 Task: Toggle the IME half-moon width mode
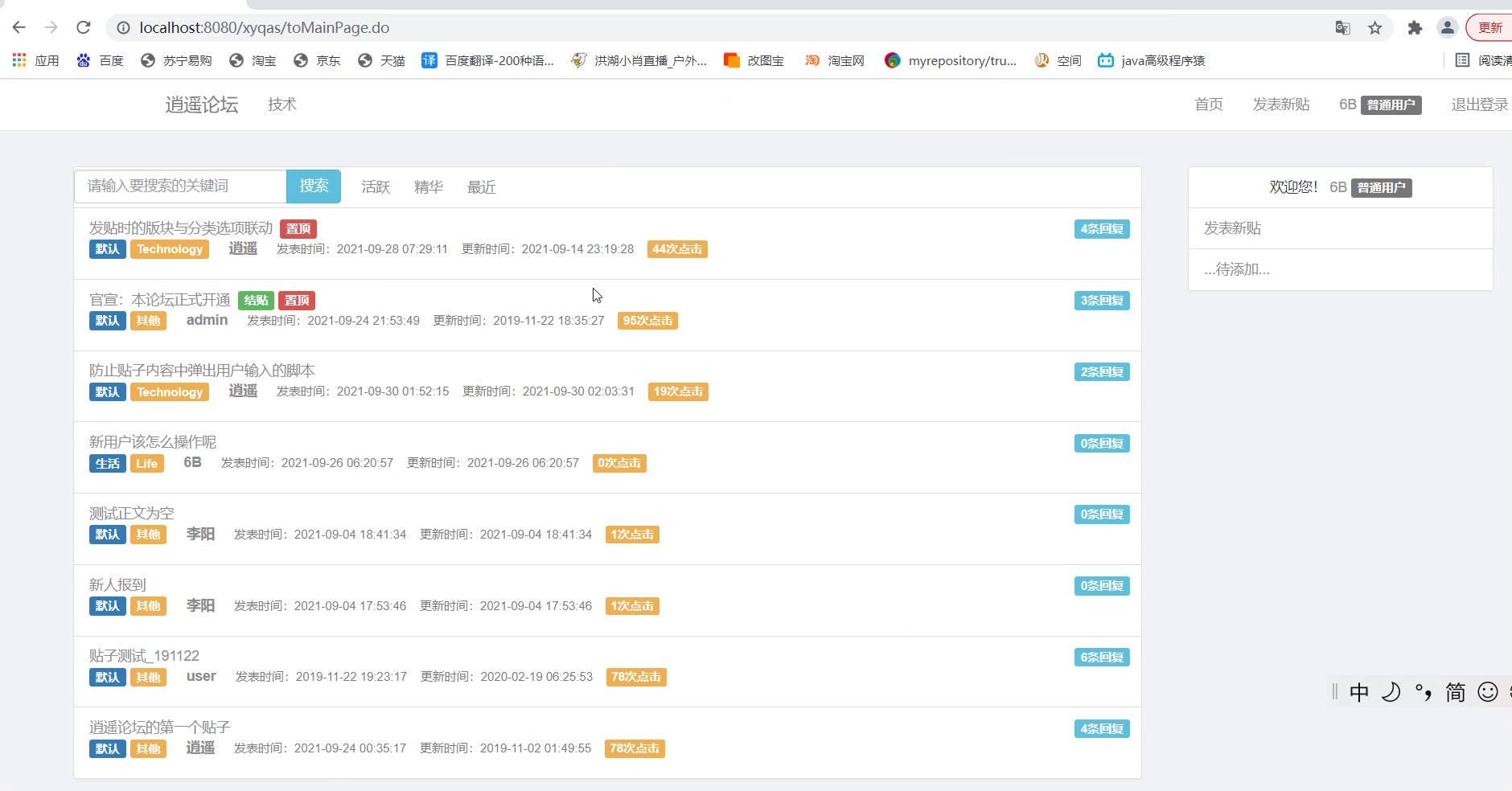1391,692
